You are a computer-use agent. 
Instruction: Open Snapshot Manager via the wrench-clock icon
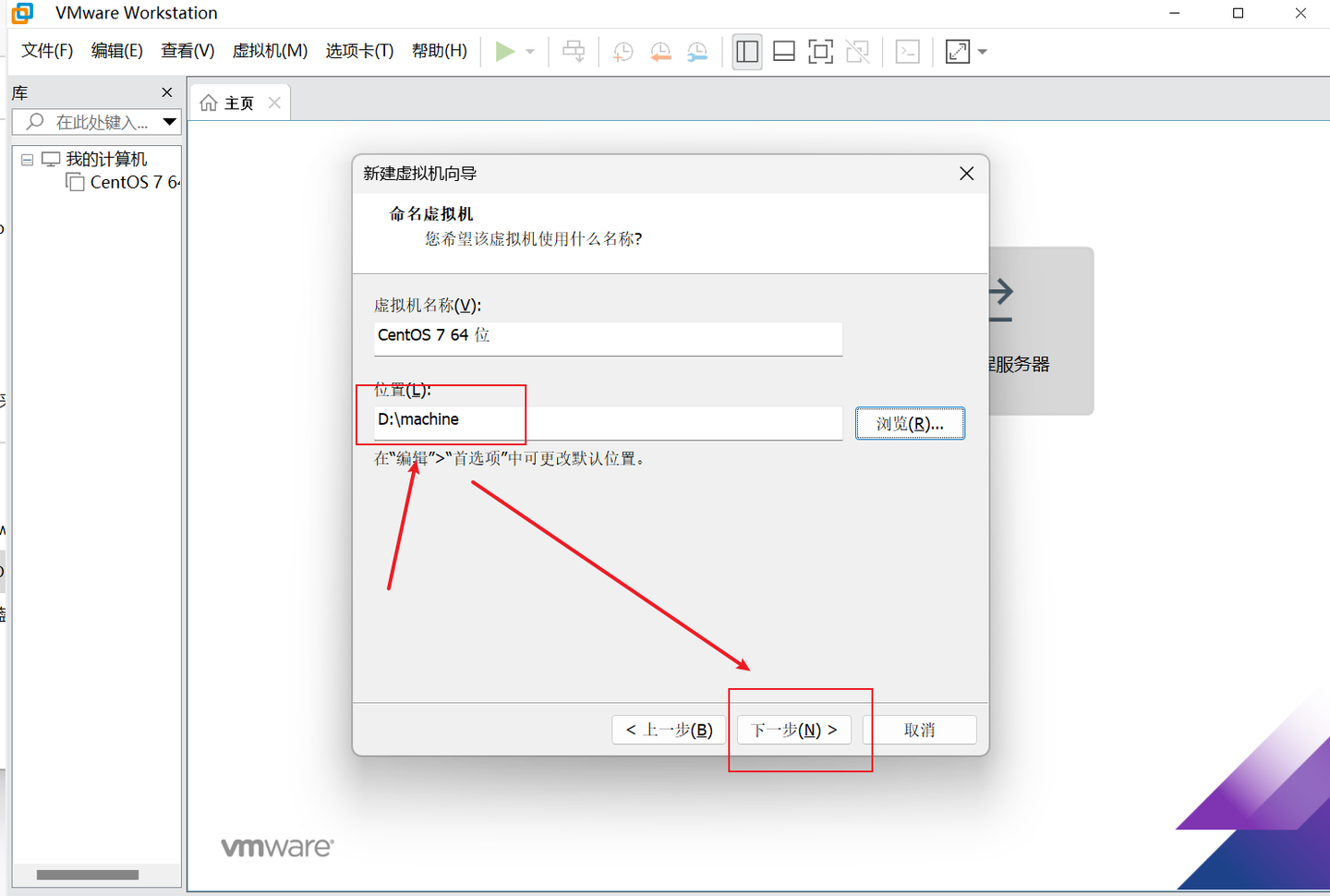(x=697, y=51)
